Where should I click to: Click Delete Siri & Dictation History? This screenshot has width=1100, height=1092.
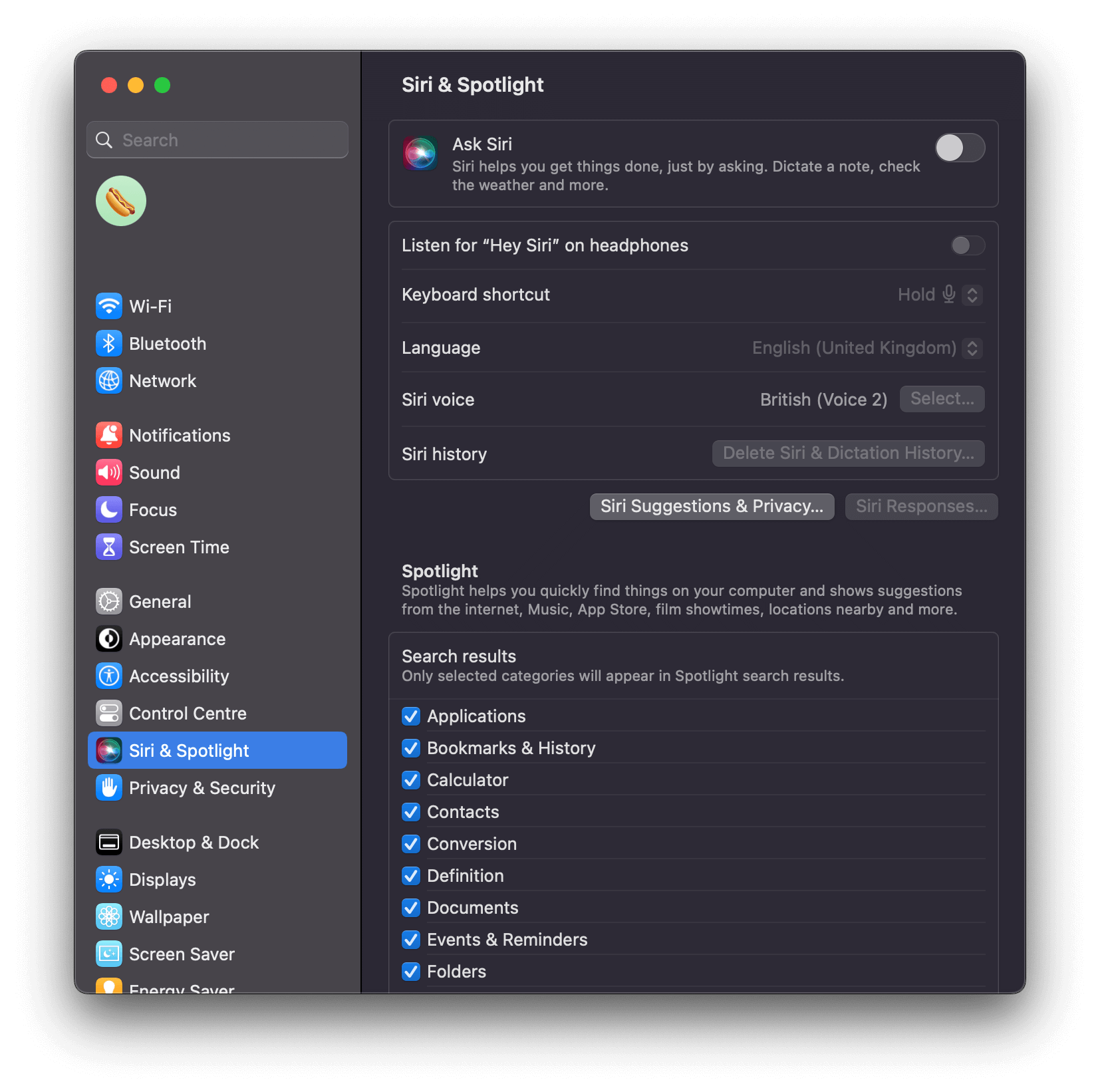tap(847, 453)
